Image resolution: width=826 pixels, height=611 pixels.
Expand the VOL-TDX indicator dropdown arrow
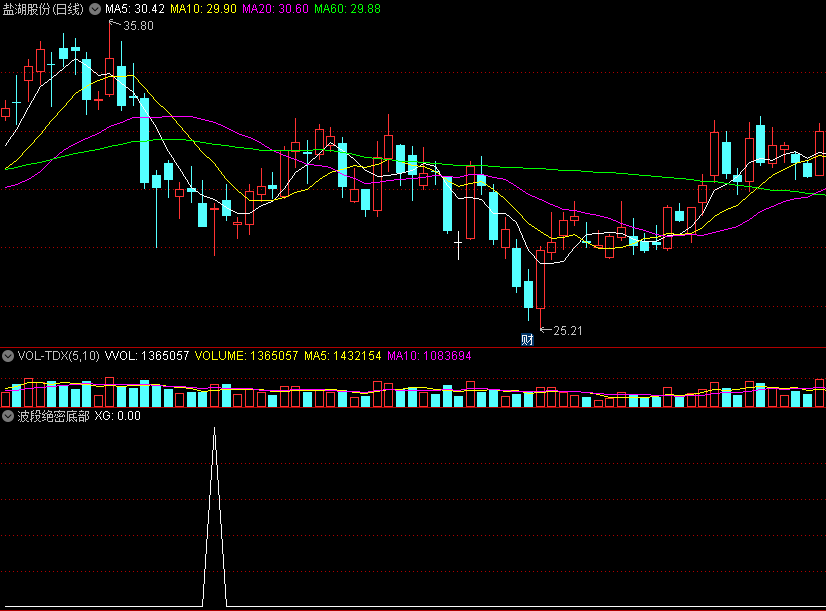[x=8, y=356]
